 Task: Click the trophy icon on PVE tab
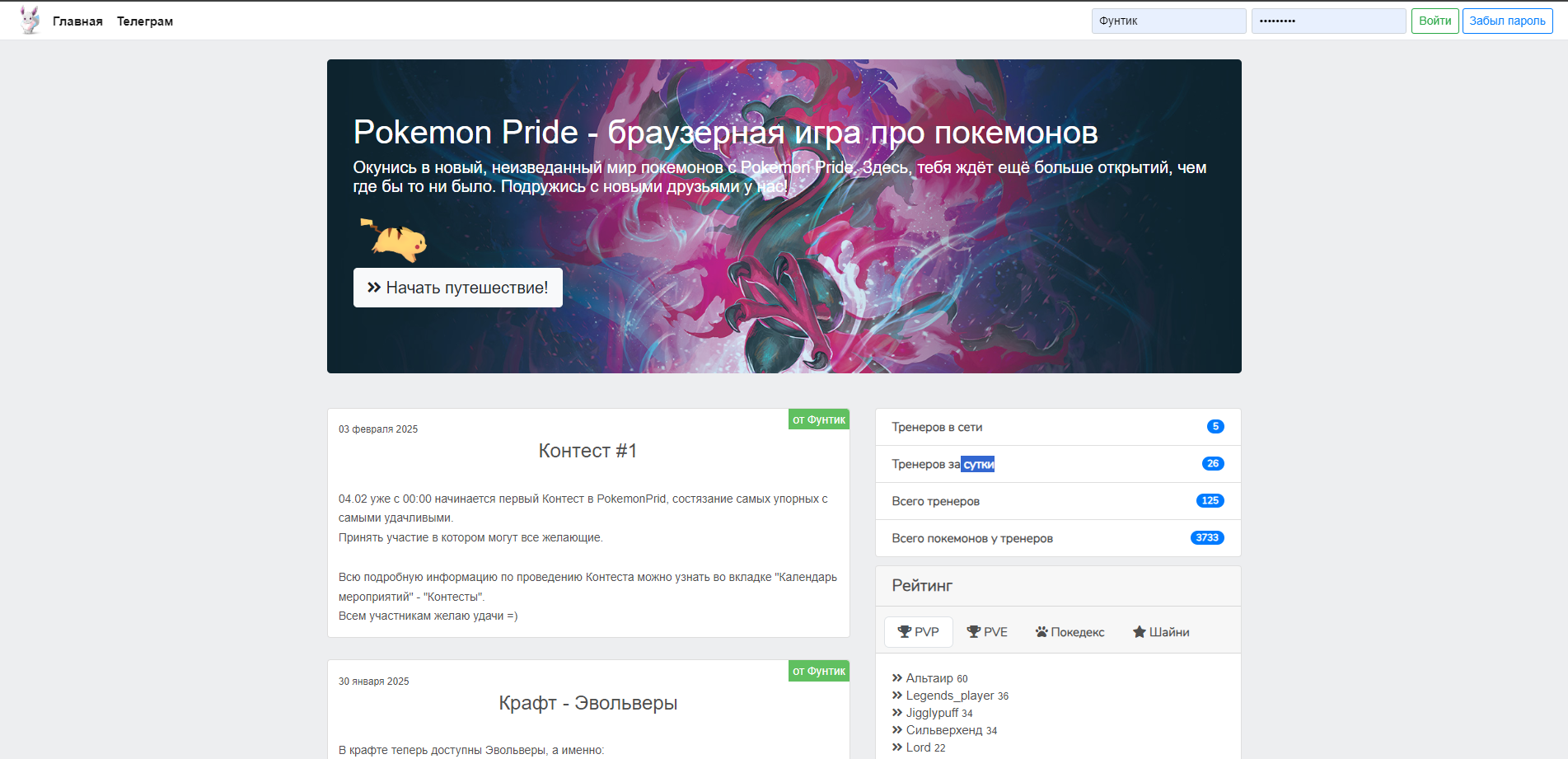point(974,632)
